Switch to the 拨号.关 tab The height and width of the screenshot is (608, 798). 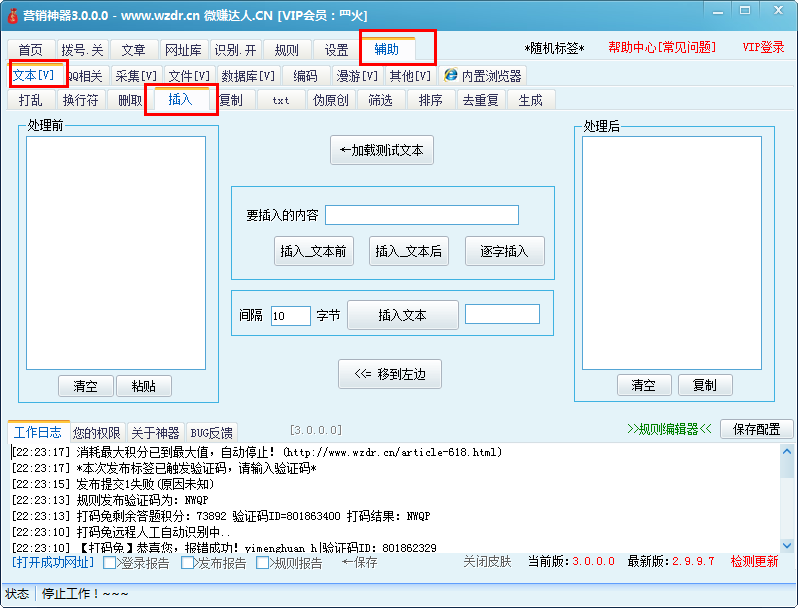82,50
